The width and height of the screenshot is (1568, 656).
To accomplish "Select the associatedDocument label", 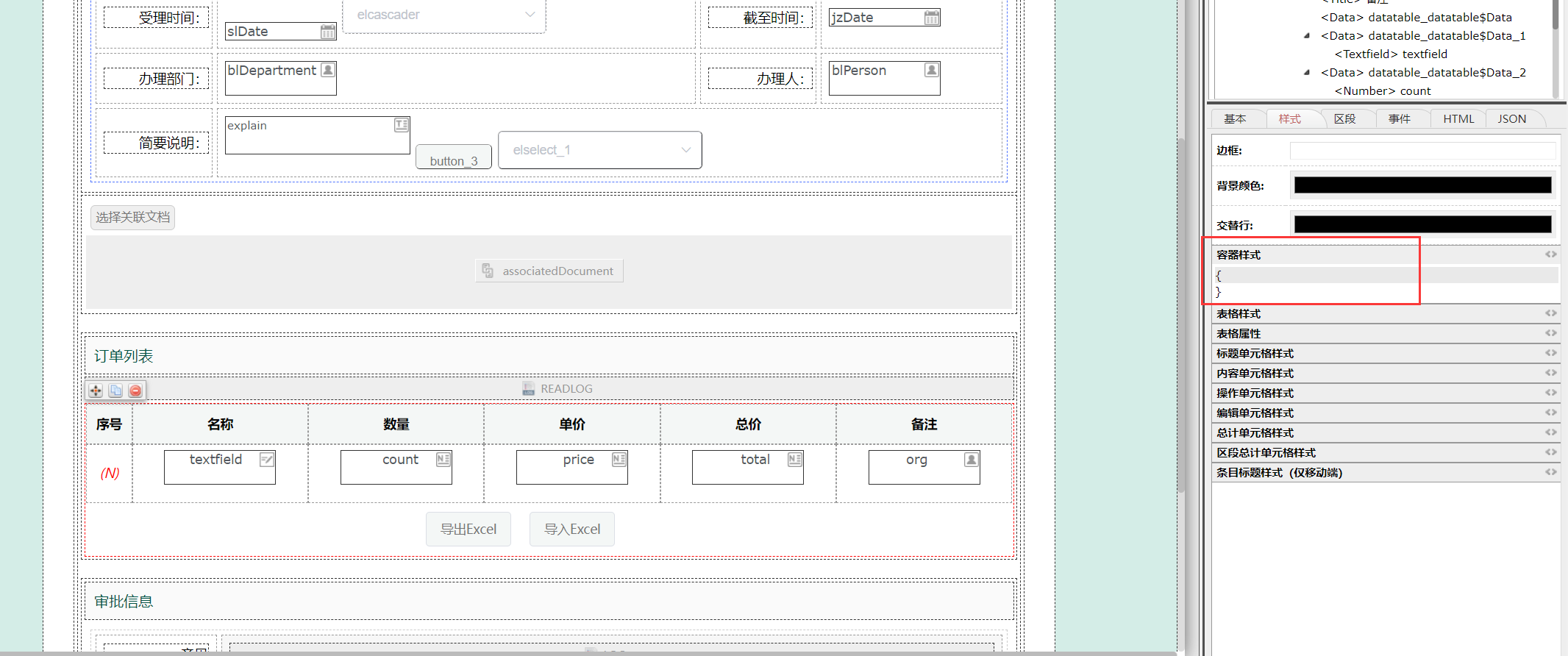I will 558,271.
